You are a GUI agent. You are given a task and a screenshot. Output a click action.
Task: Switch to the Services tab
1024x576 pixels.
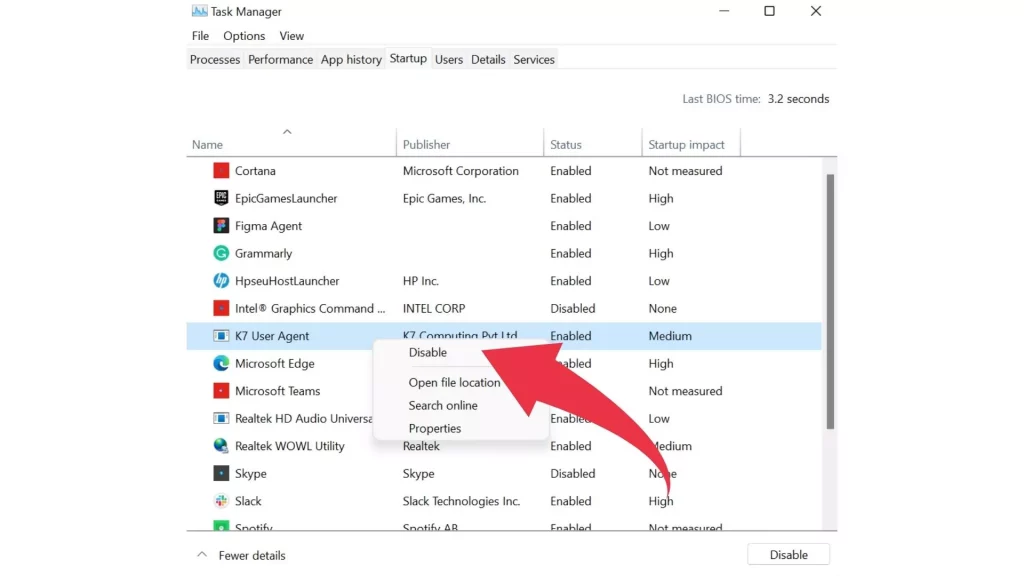coord(534,59)
